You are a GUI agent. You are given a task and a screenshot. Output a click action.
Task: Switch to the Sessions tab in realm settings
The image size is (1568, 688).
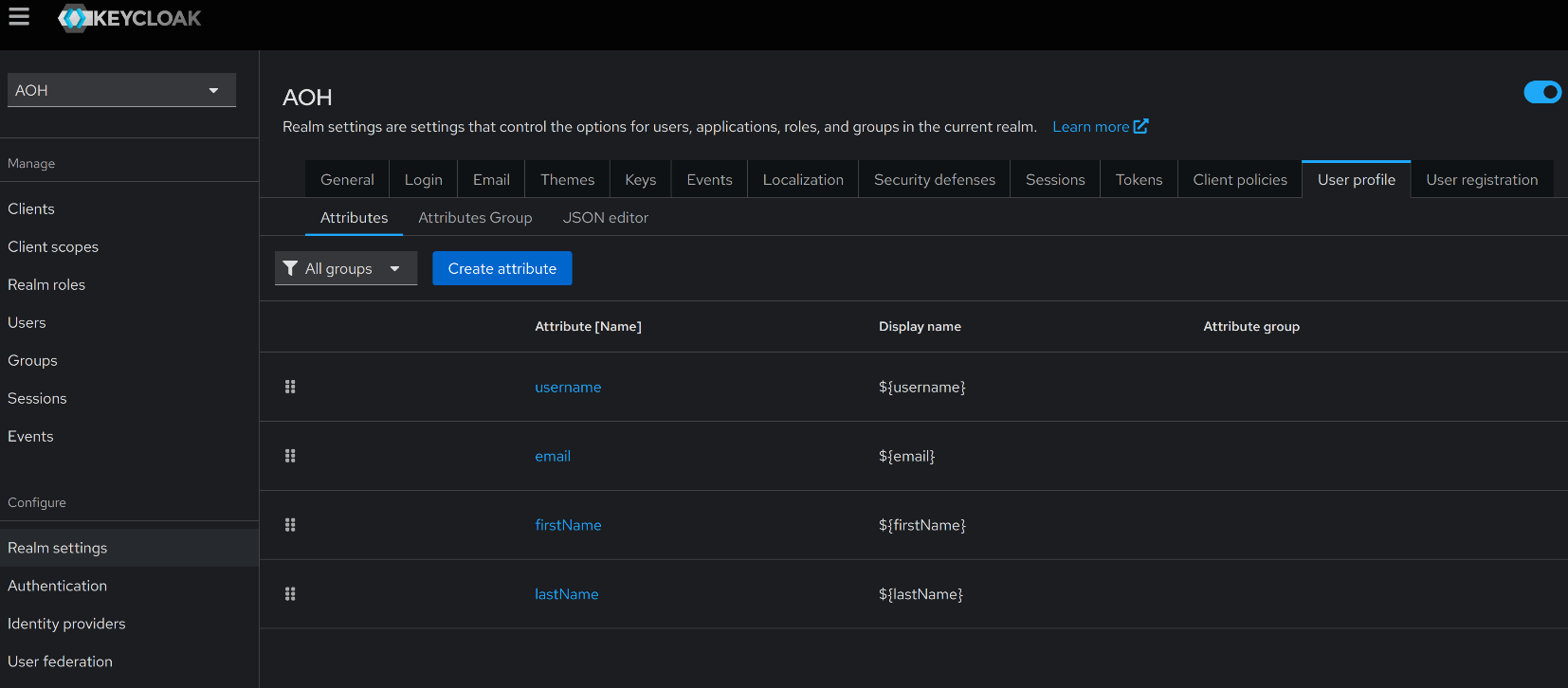[x=1055, y=179]
